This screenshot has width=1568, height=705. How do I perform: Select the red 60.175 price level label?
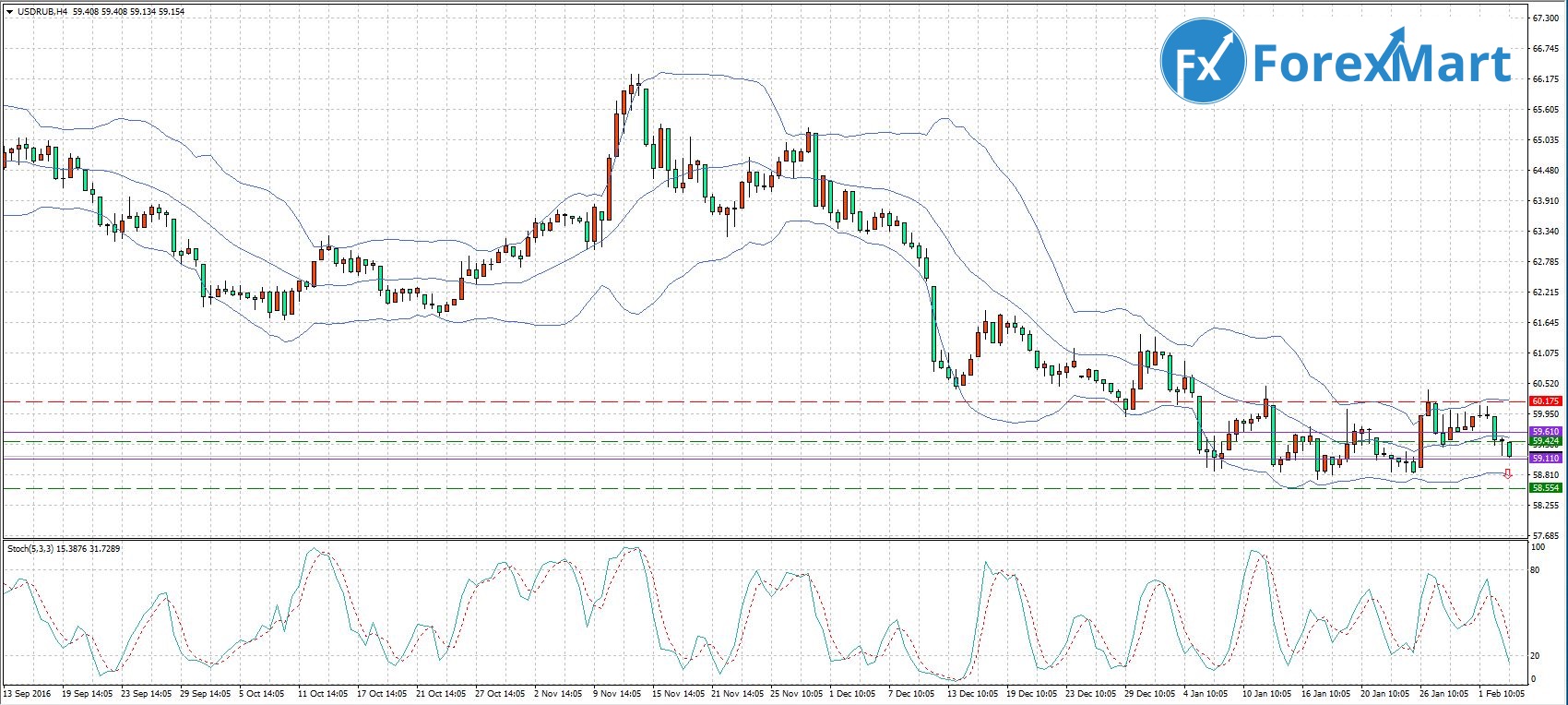(x=1545, y=401)
